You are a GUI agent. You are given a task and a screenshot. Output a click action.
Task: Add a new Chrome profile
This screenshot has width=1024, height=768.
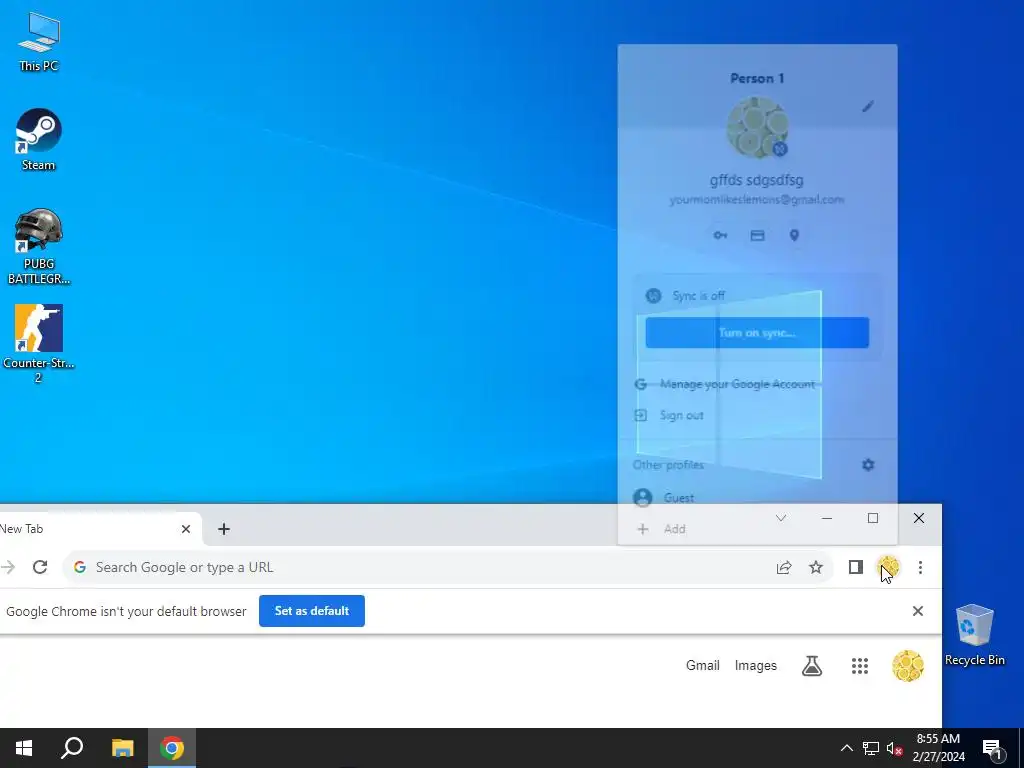pyautogui.click(x=758, y=529)
